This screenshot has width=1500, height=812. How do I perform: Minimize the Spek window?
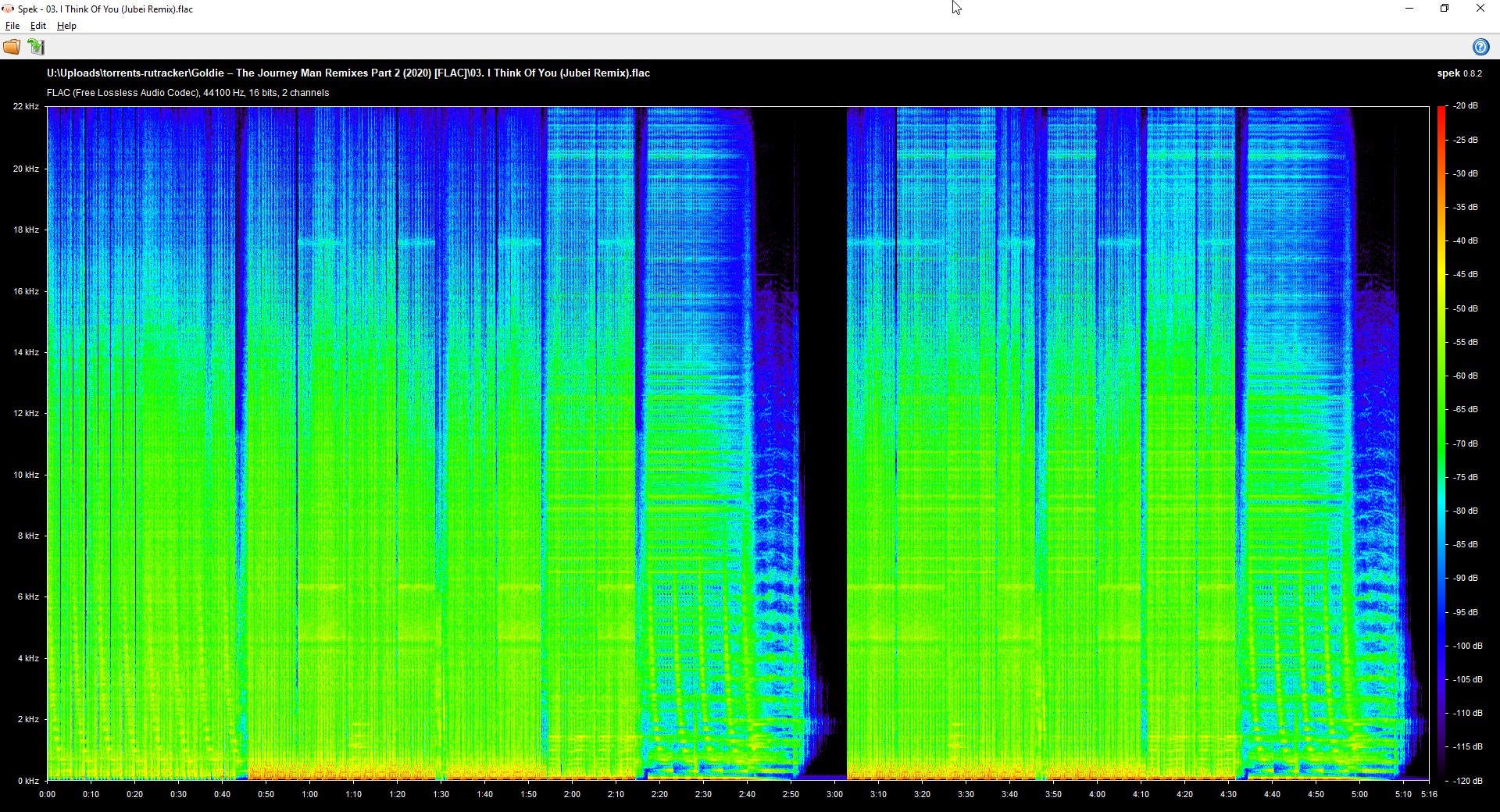tap(1409, 9)
